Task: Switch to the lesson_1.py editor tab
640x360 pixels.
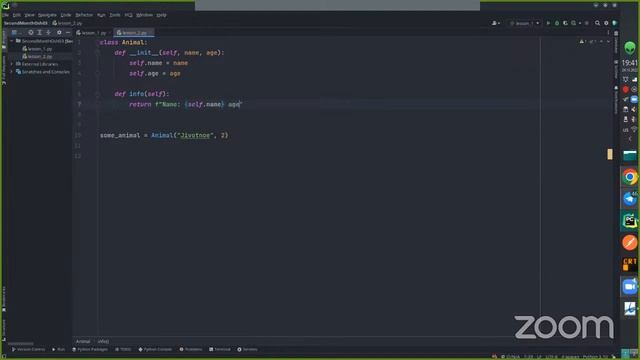Action: click(93, 33)
